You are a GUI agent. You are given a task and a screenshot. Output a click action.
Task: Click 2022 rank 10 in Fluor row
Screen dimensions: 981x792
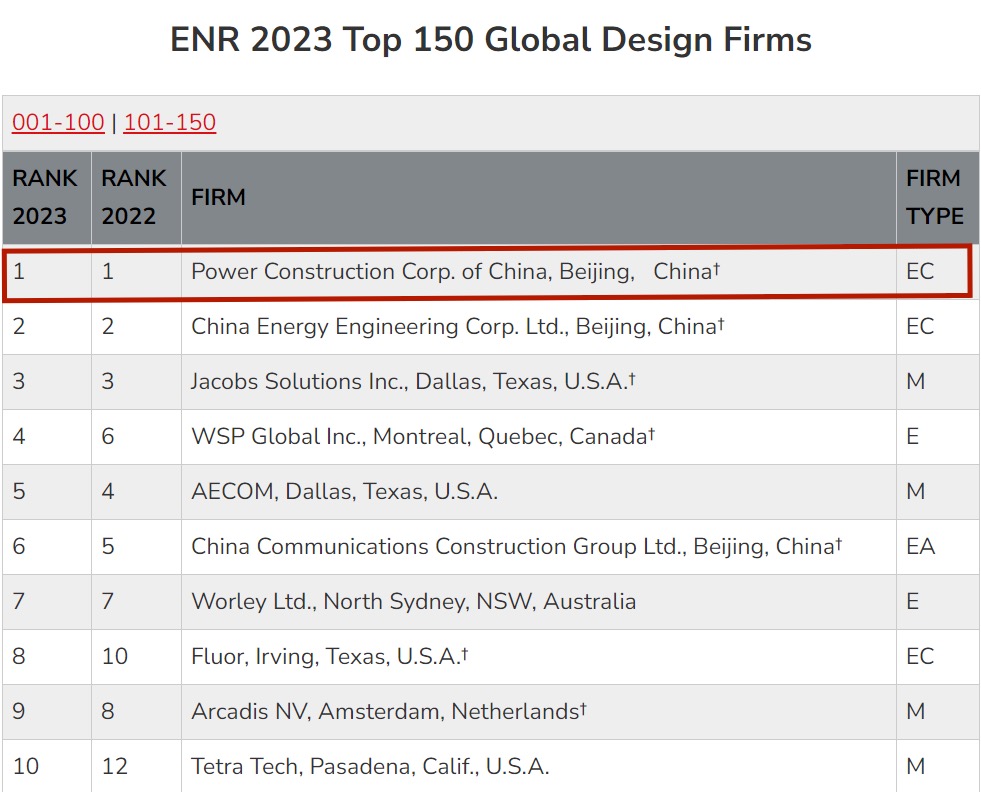pos(114,656)
